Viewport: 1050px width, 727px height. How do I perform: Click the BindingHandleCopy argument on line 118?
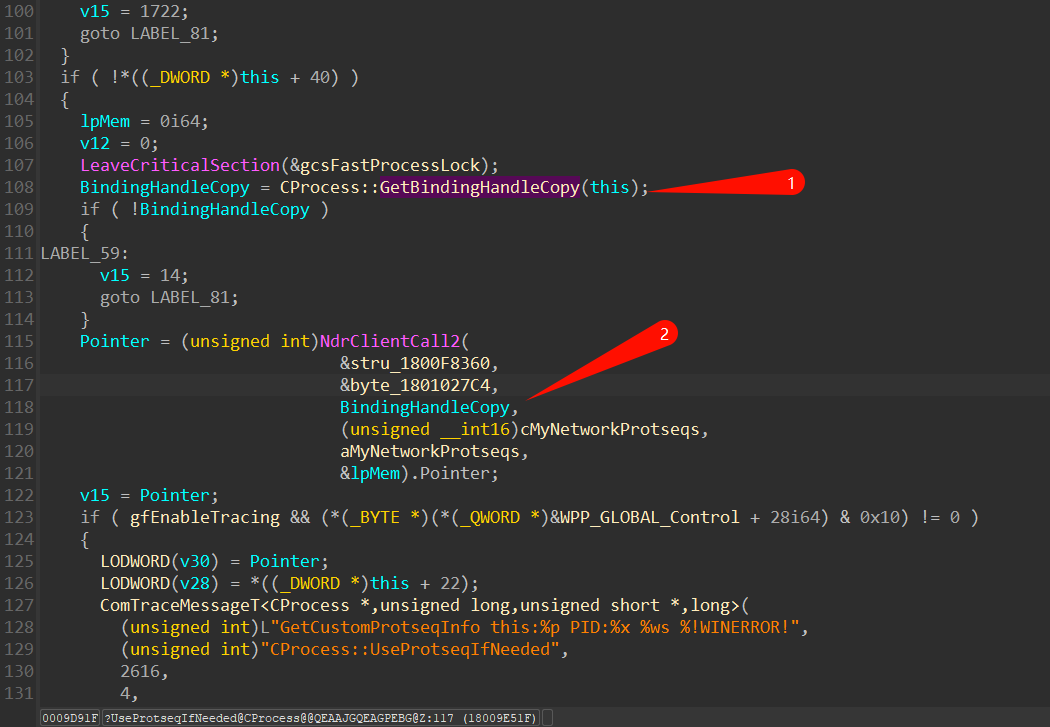point(425,407)
